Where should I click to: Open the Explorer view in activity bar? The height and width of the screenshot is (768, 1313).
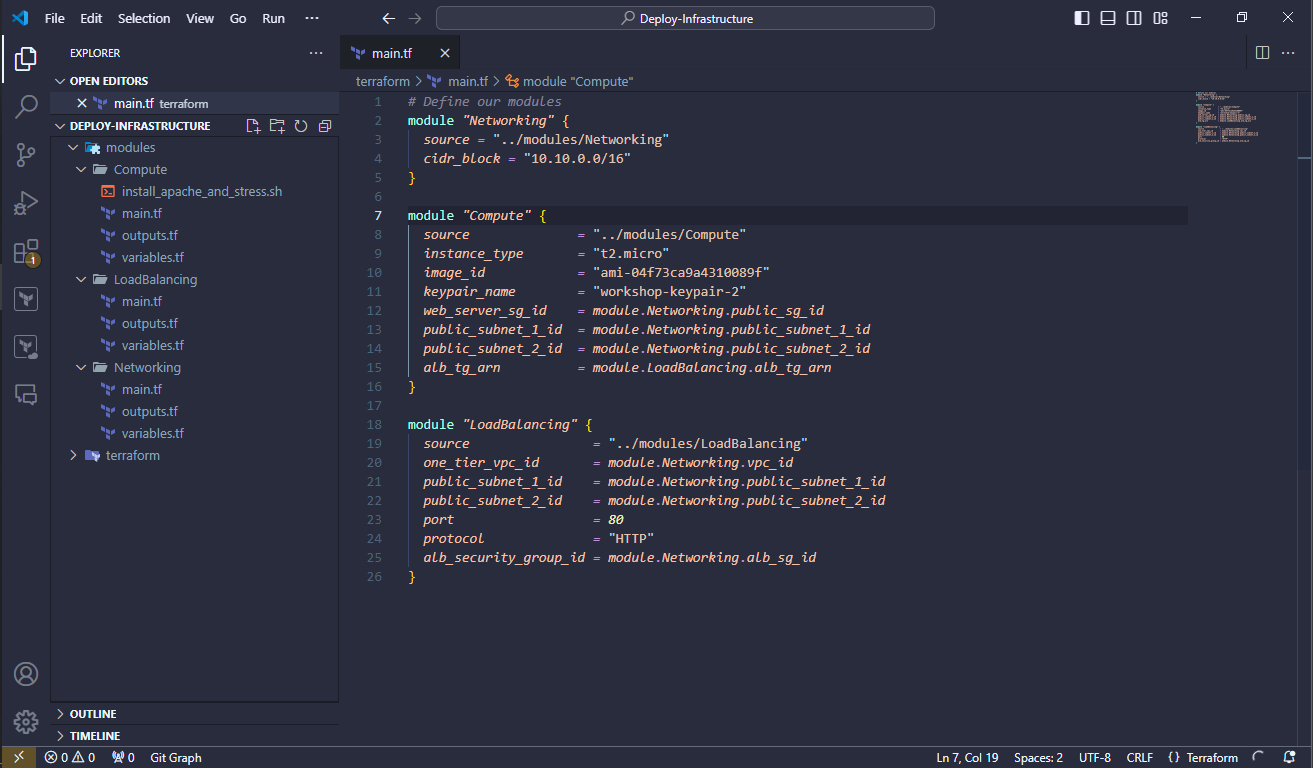(26, 59)
